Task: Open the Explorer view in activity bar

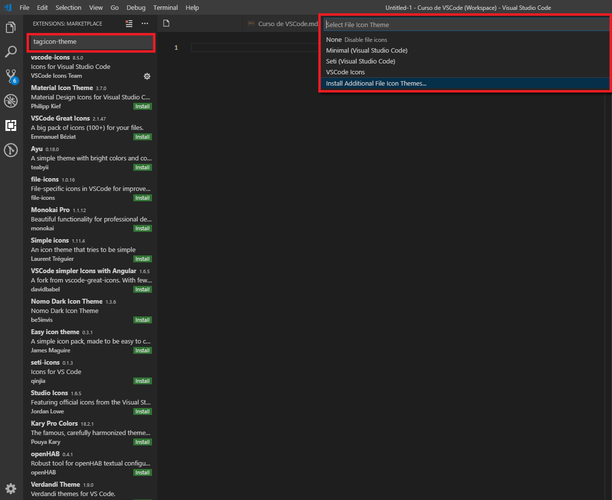Action: coord(11,27)
